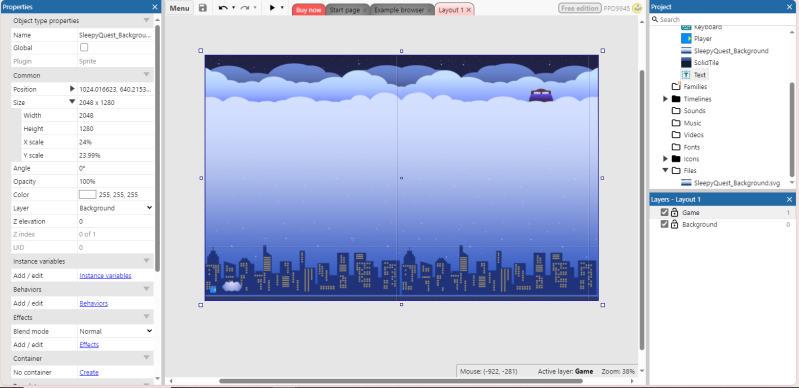Viewport: 799px width, 388px height.
Task: Open the Layer dropdown showing Background
Action: pyautogui.click(x=116, y=208)
